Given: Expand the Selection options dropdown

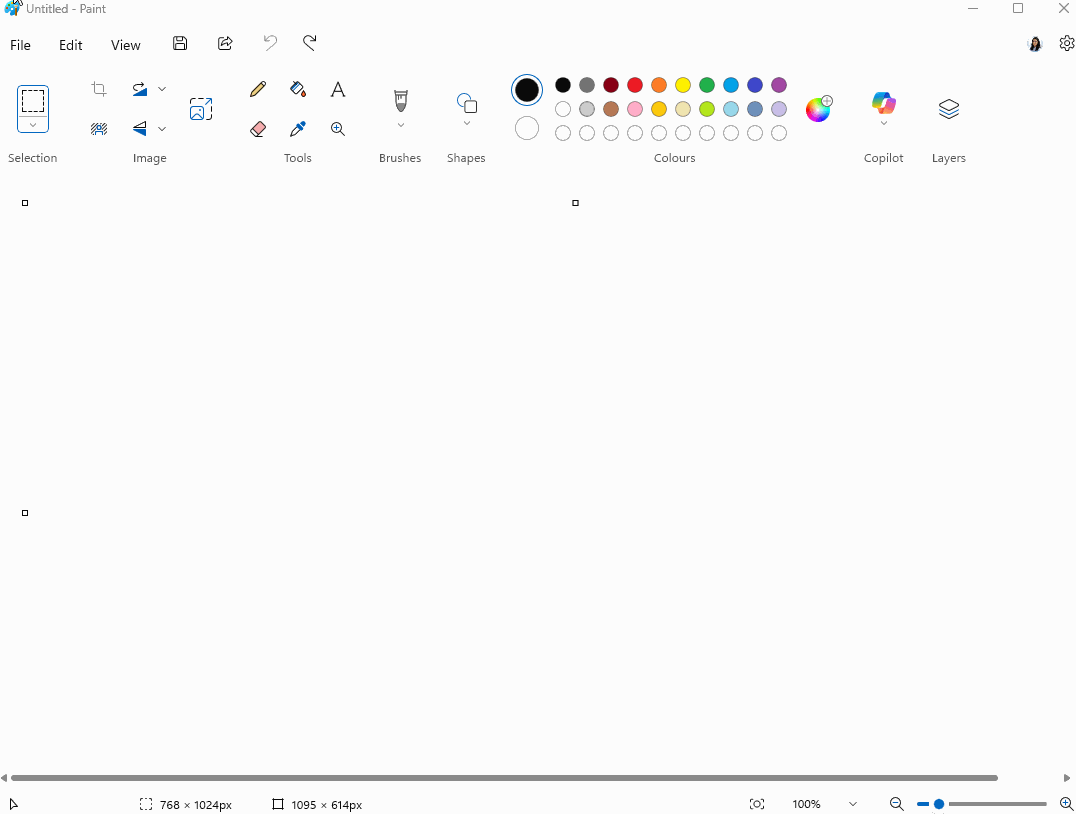Looking at the screenshot, I should tap(33, 126).
